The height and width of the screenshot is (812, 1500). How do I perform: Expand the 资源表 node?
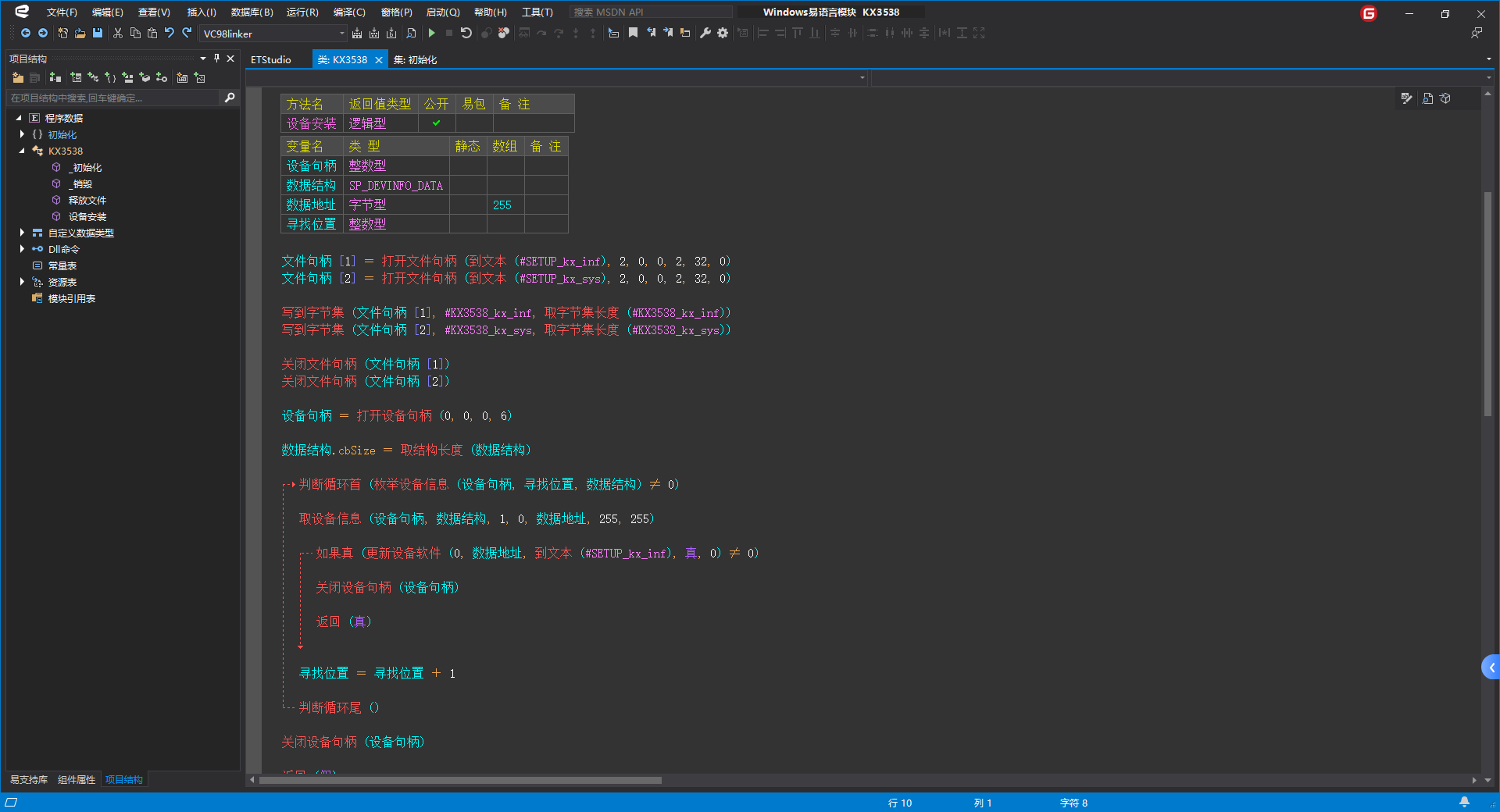(x=22, y=282)
